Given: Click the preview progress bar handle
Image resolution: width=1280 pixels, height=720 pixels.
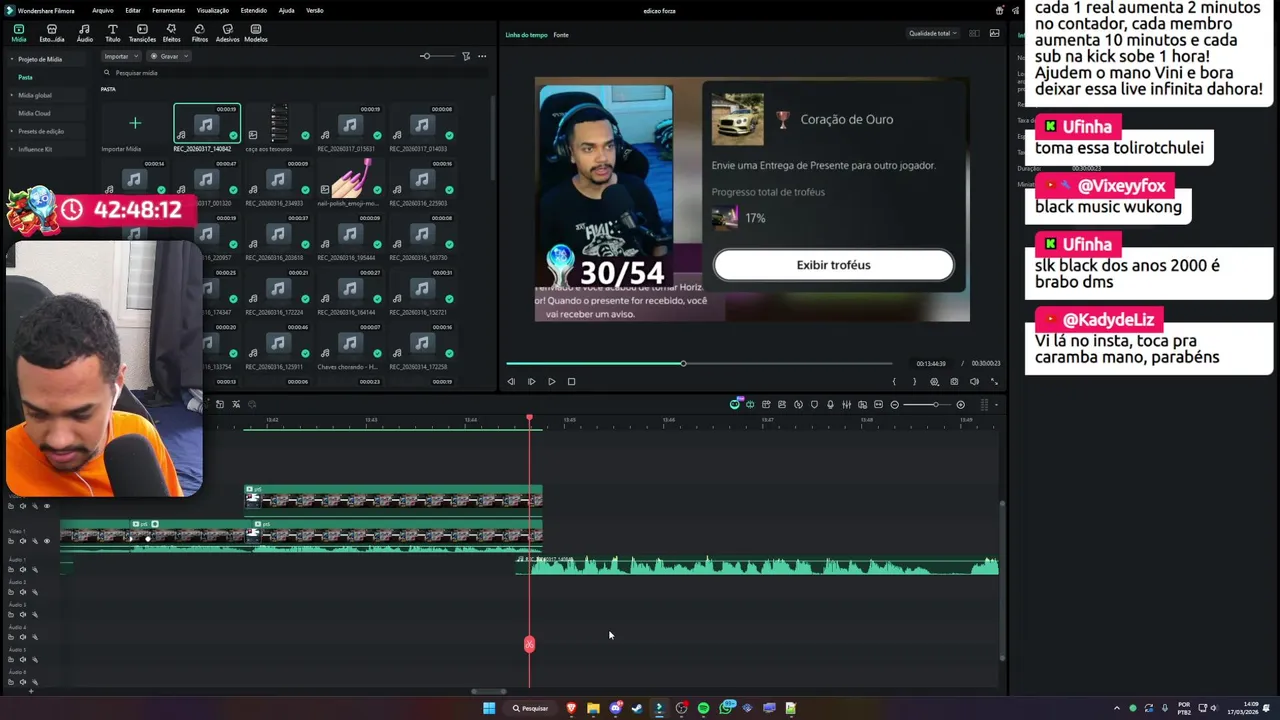Looking at the screenshot, I should click(x=683, y=363).
